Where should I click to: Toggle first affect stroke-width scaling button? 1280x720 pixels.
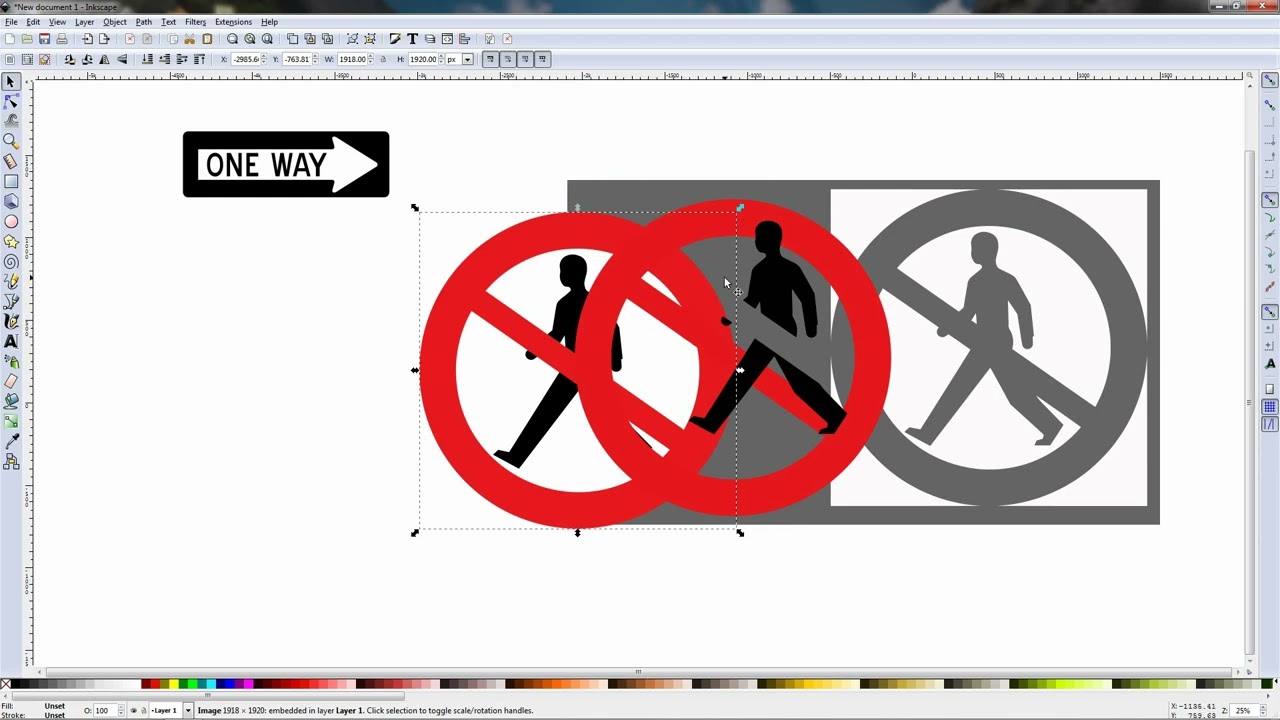tap(490, 59)
